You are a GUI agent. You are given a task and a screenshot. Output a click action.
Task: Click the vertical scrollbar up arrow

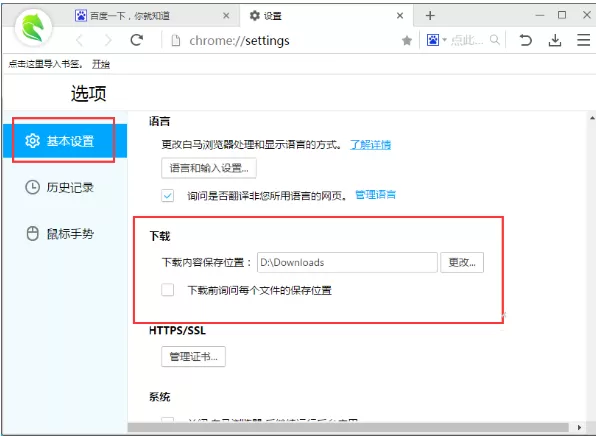[x=592, y=118]
